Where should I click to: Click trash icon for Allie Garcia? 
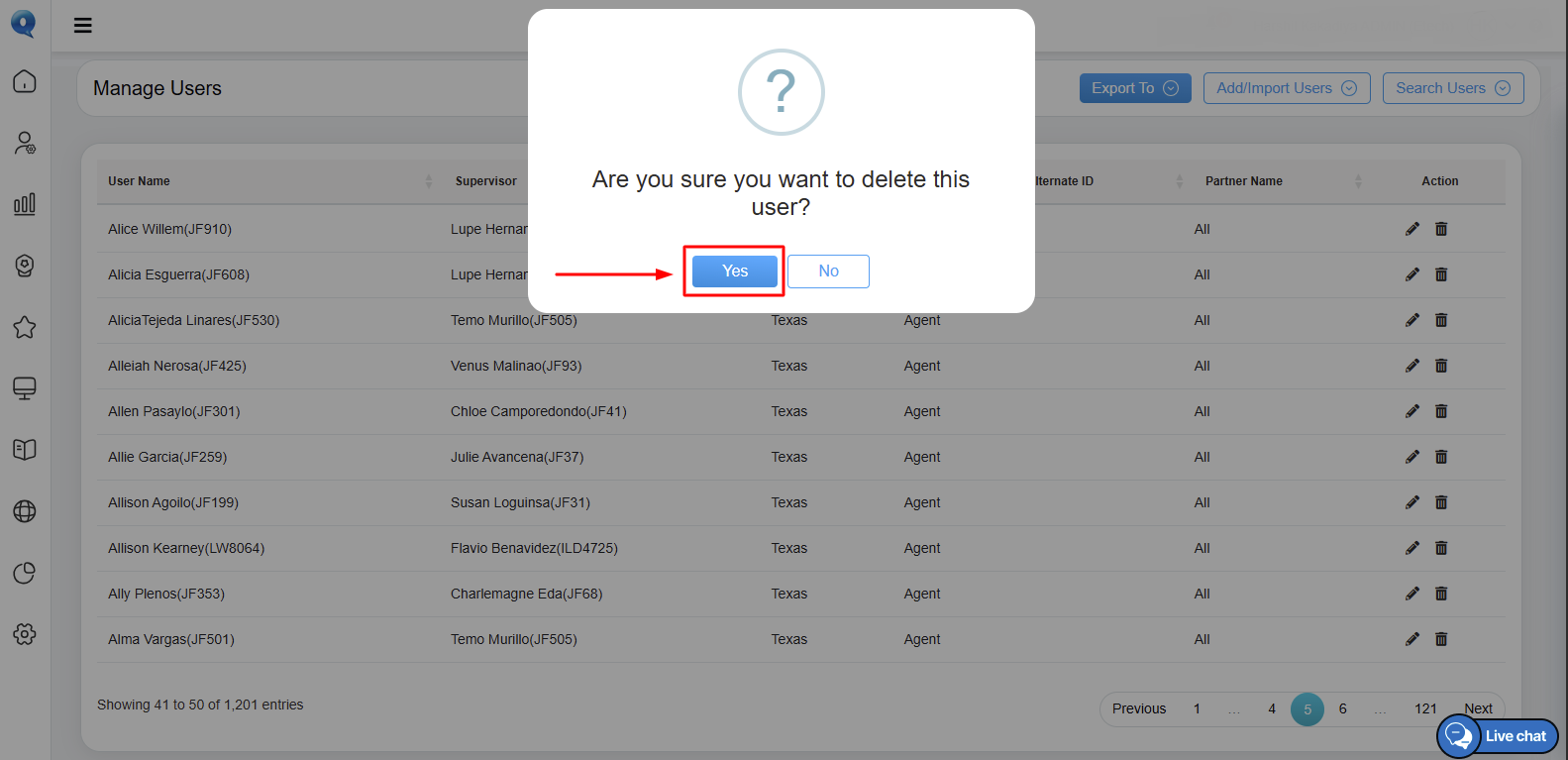pyautogui.click(x=1441, y=457)
